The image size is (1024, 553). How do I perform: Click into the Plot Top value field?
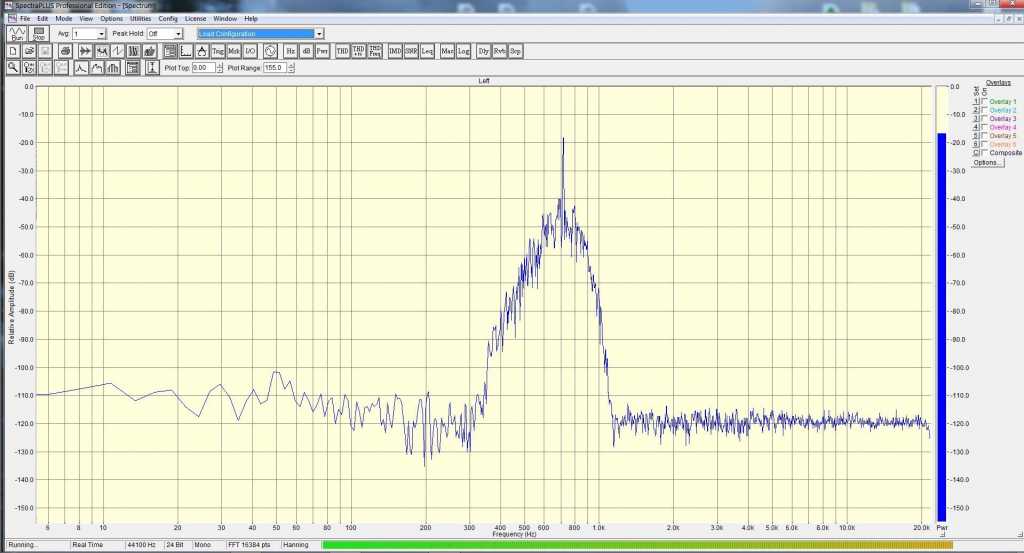coord(203,67)
